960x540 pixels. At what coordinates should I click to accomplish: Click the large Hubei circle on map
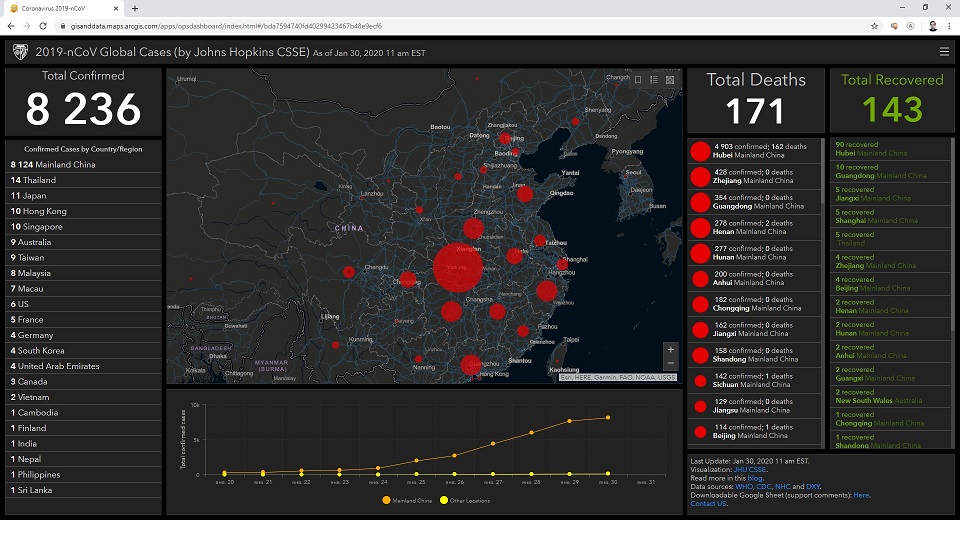458,267
